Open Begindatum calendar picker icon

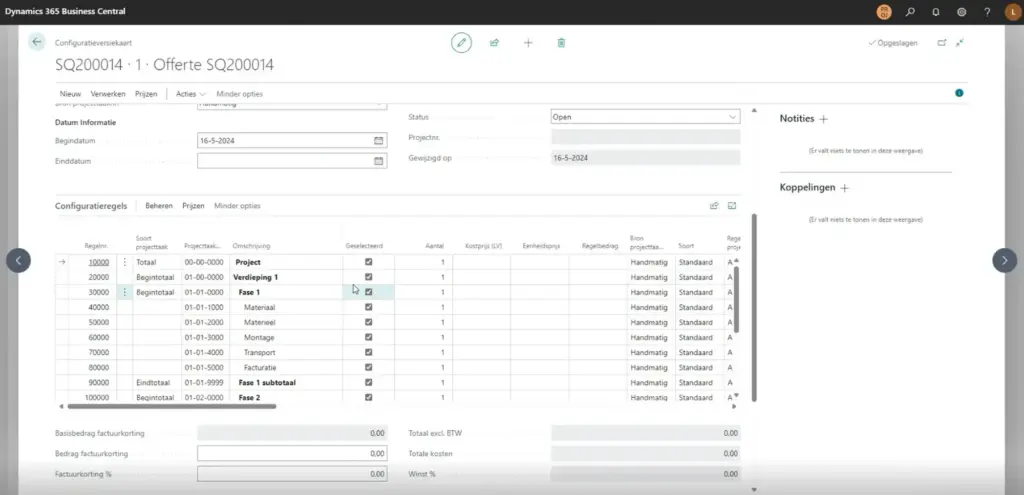pyautogui.click(x=378, y=140)
